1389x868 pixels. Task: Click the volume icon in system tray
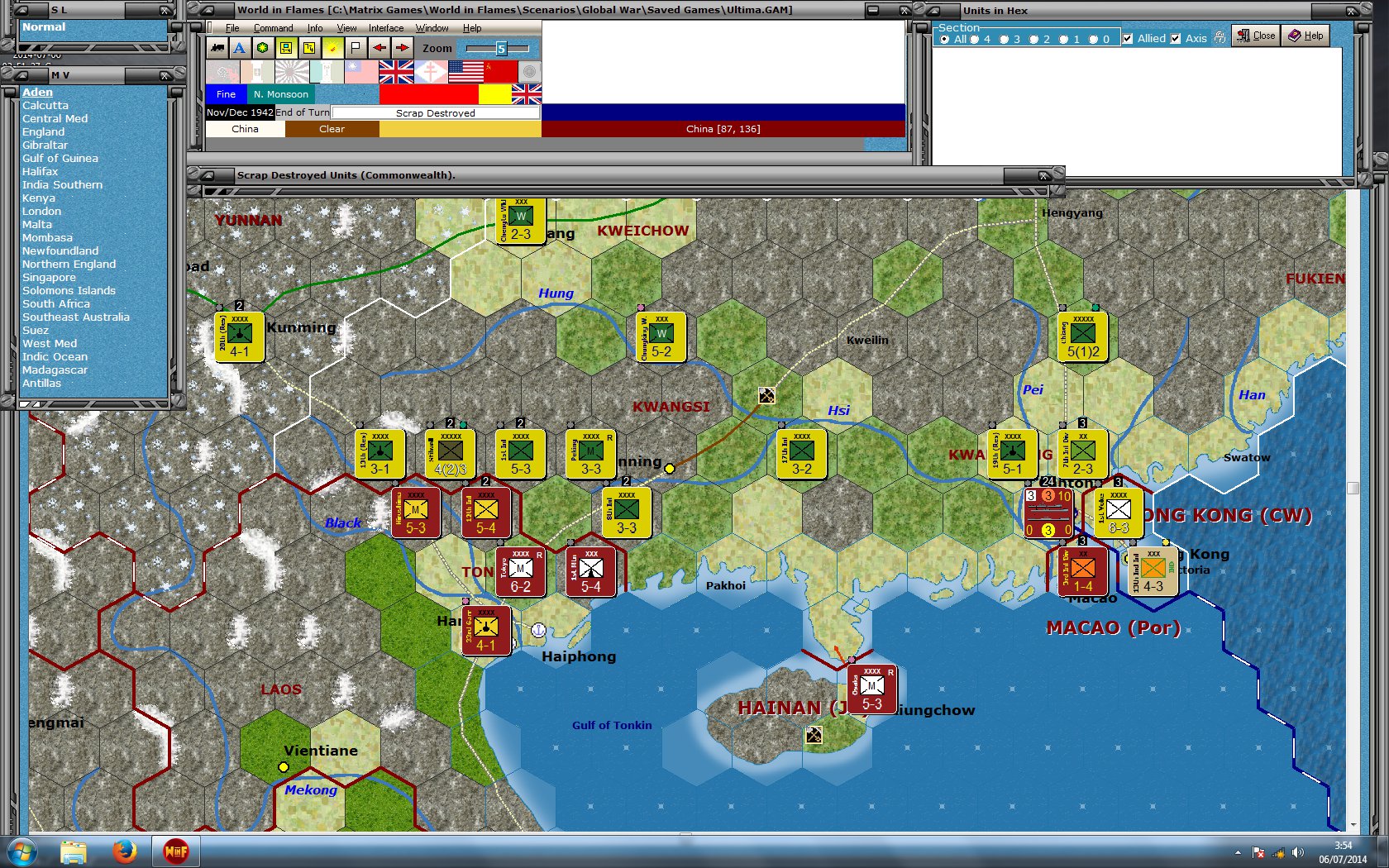[1297, 852]
